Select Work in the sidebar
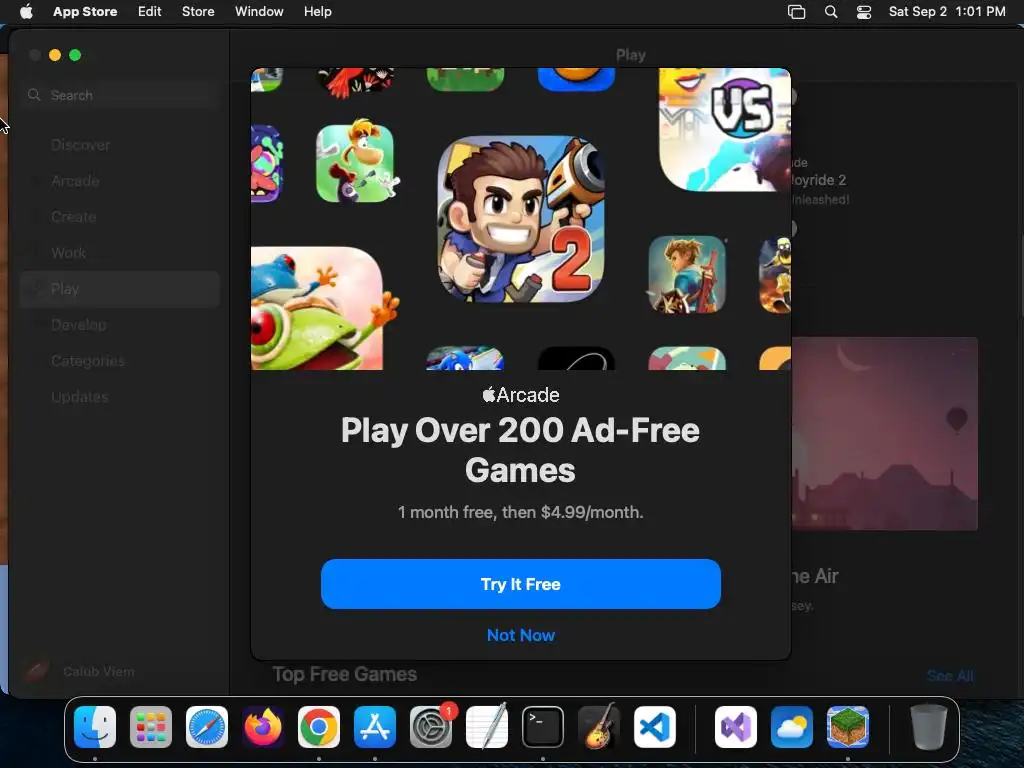Image resolution: width=1024 pixels, height=768 pixels. [x=120, y=253]
